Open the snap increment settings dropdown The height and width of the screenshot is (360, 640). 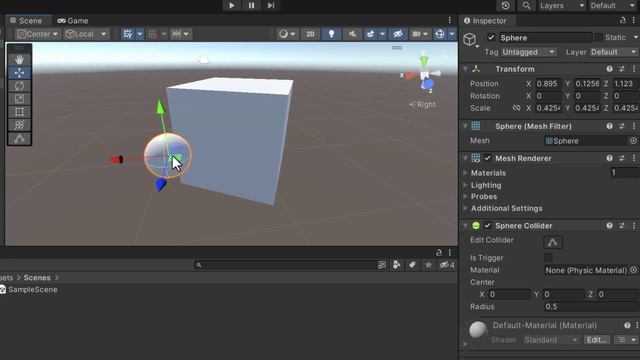point(180,34)
